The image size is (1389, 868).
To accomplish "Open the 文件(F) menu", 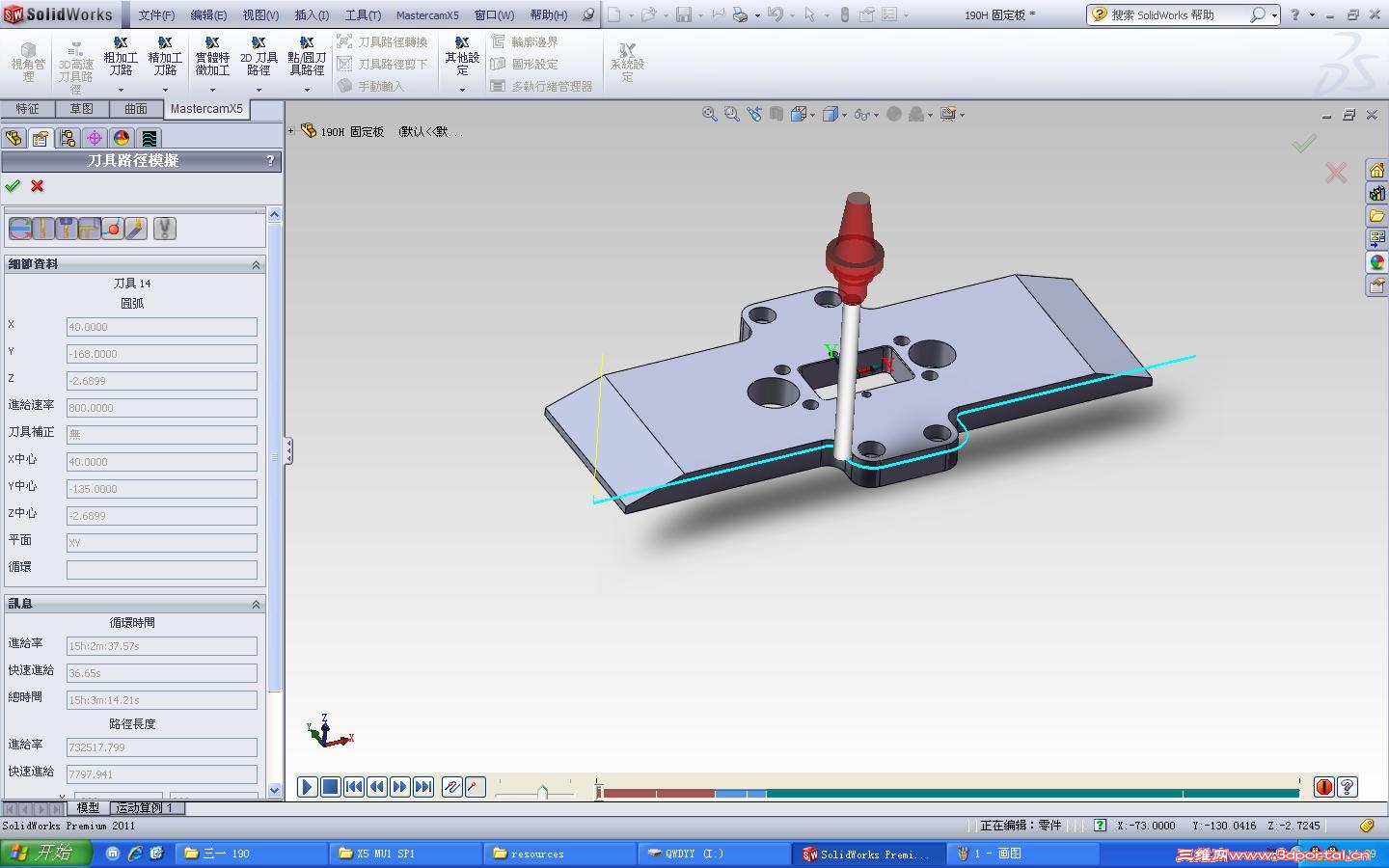I will tap(156, 15).
